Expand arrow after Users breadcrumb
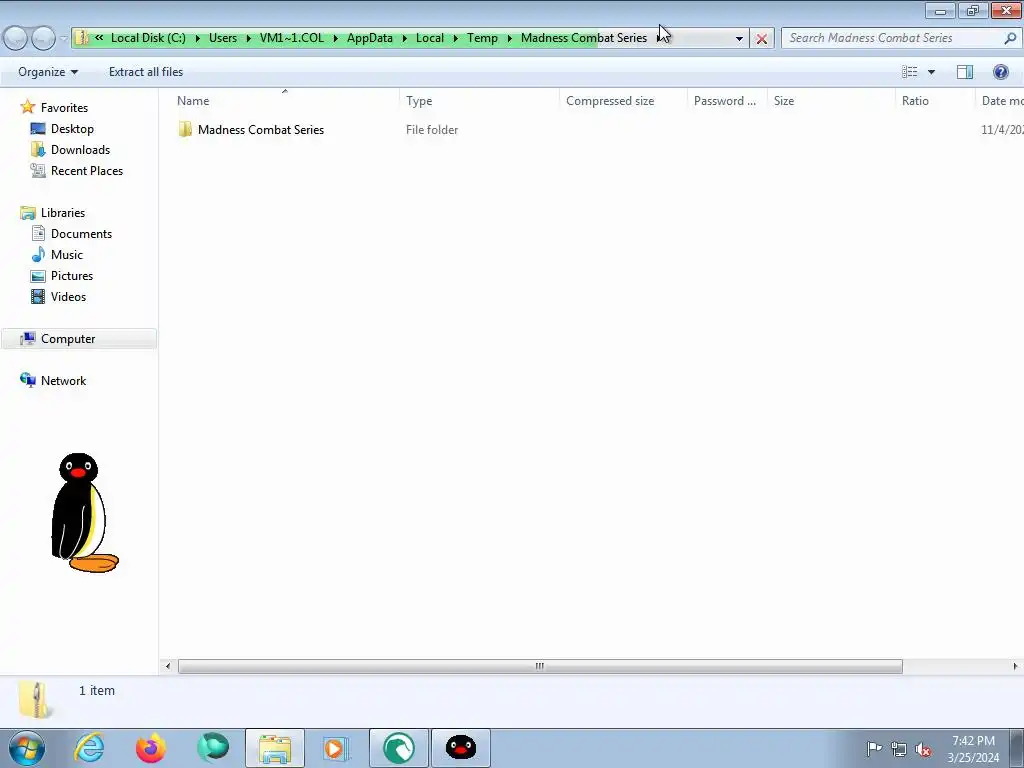Viewport: 1024px width, 768px height. (248, 38)
